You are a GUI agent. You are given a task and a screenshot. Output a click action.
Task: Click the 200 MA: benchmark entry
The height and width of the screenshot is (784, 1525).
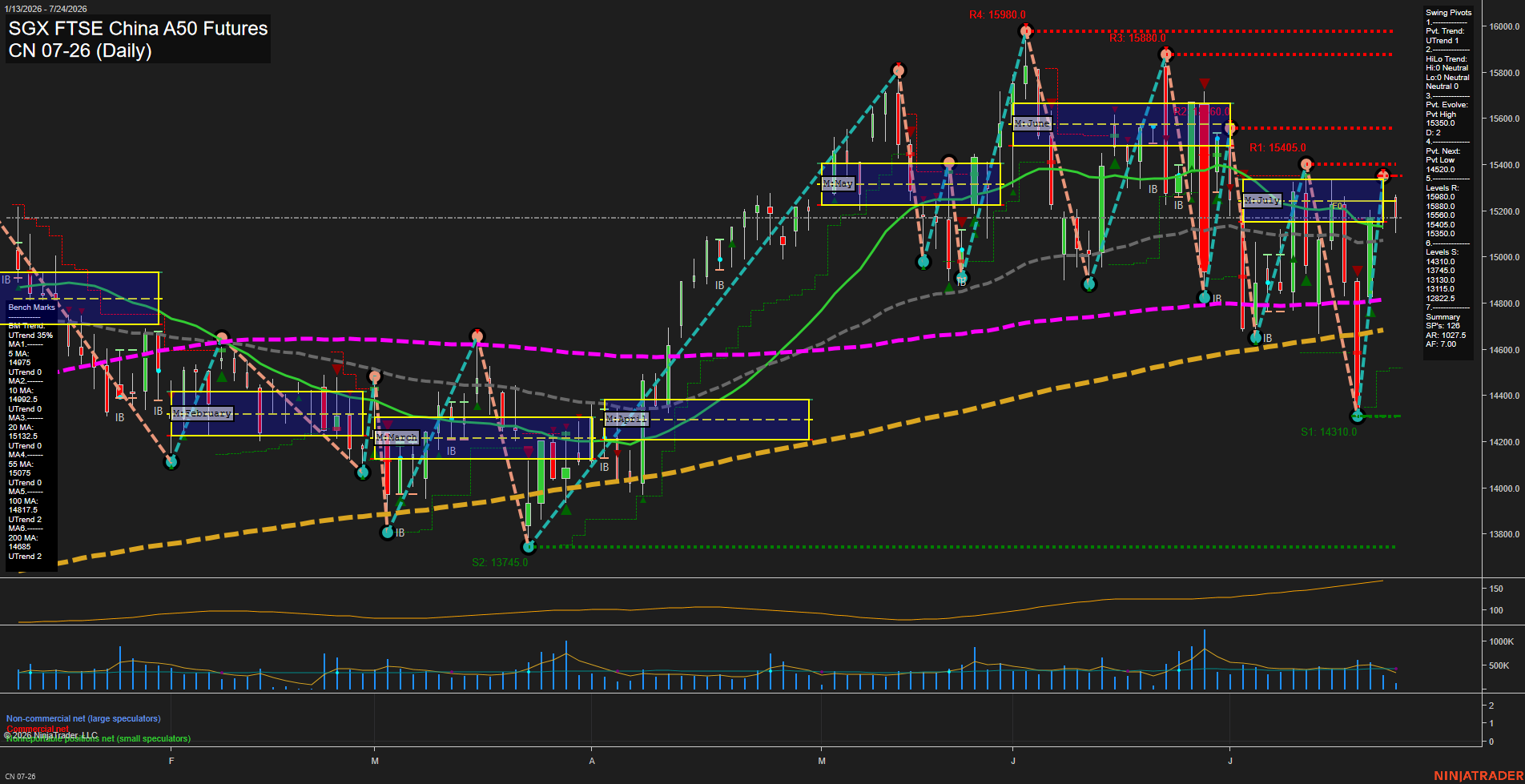pyautogui.click(x=22, y=538)
